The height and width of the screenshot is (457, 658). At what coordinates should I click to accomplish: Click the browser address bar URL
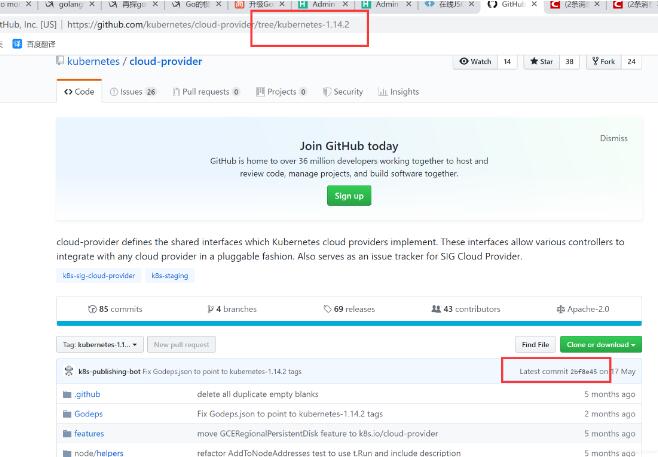(x=208, y=25)
